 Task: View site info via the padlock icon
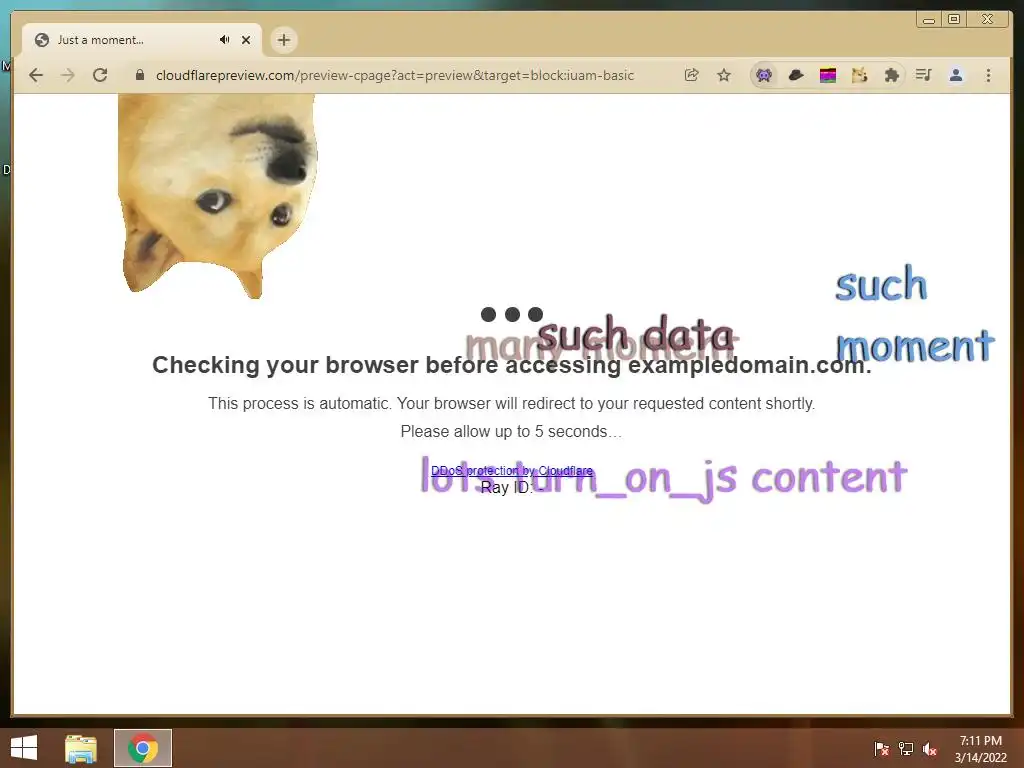pos(140,75)
